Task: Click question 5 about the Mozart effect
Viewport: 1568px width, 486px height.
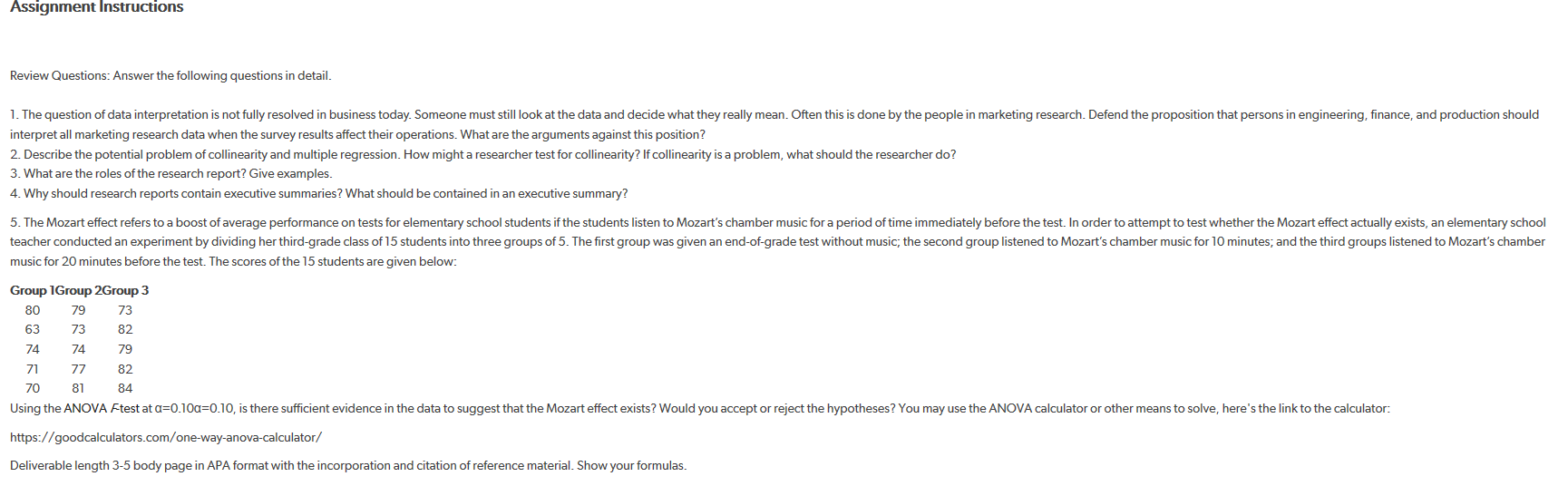Action: 778,242
